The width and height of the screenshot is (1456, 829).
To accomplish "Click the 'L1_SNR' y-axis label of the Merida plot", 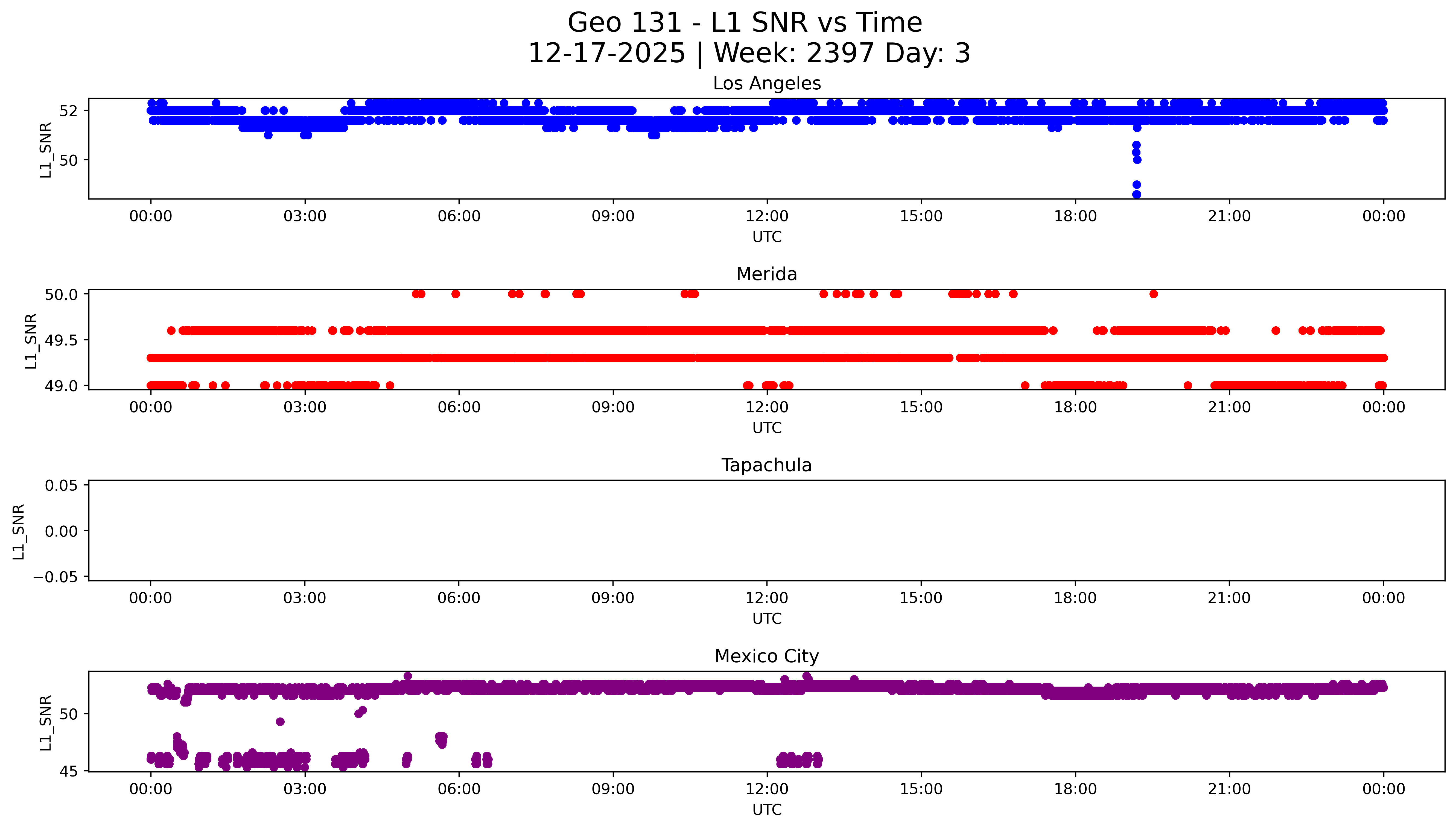I will coord(31,341).
